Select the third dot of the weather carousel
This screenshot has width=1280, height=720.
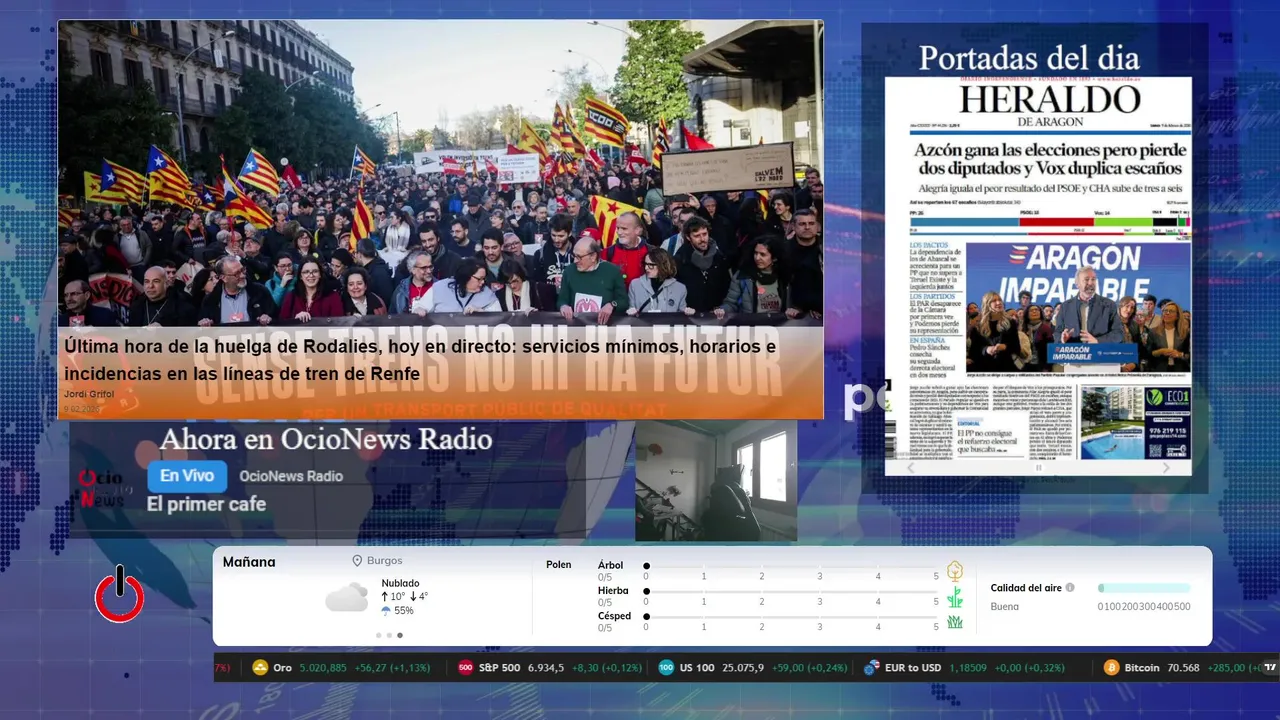coord(400,635)
